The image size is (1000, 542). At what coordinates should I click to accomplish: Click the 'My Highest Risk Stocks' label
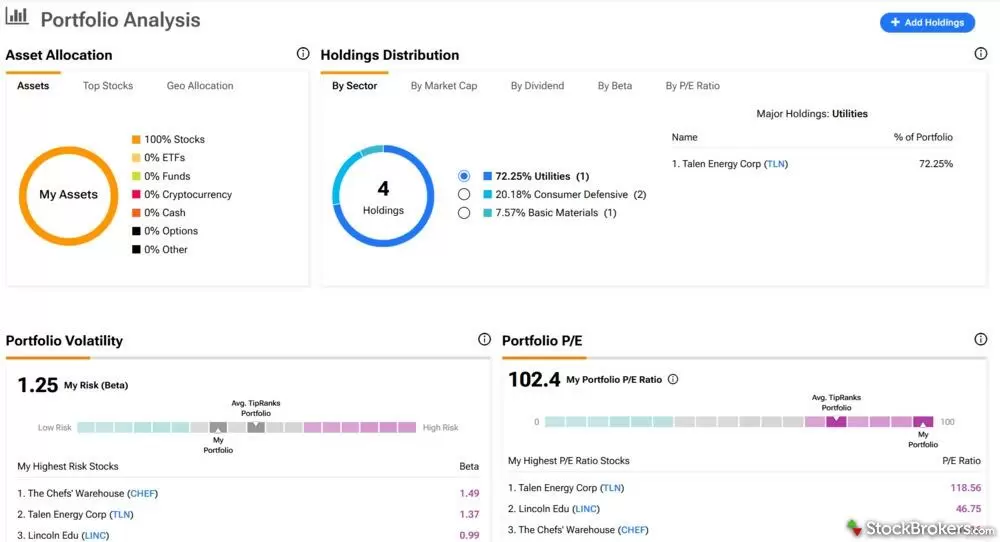68,467
